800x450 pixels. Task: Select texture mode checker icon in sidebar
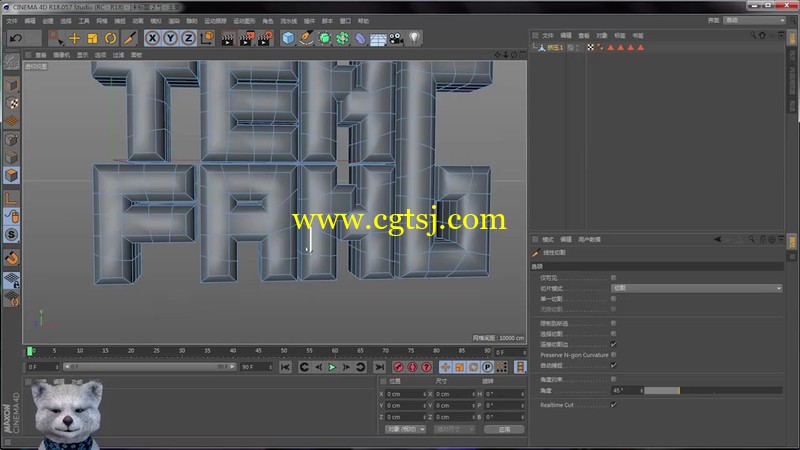point(12,103)
